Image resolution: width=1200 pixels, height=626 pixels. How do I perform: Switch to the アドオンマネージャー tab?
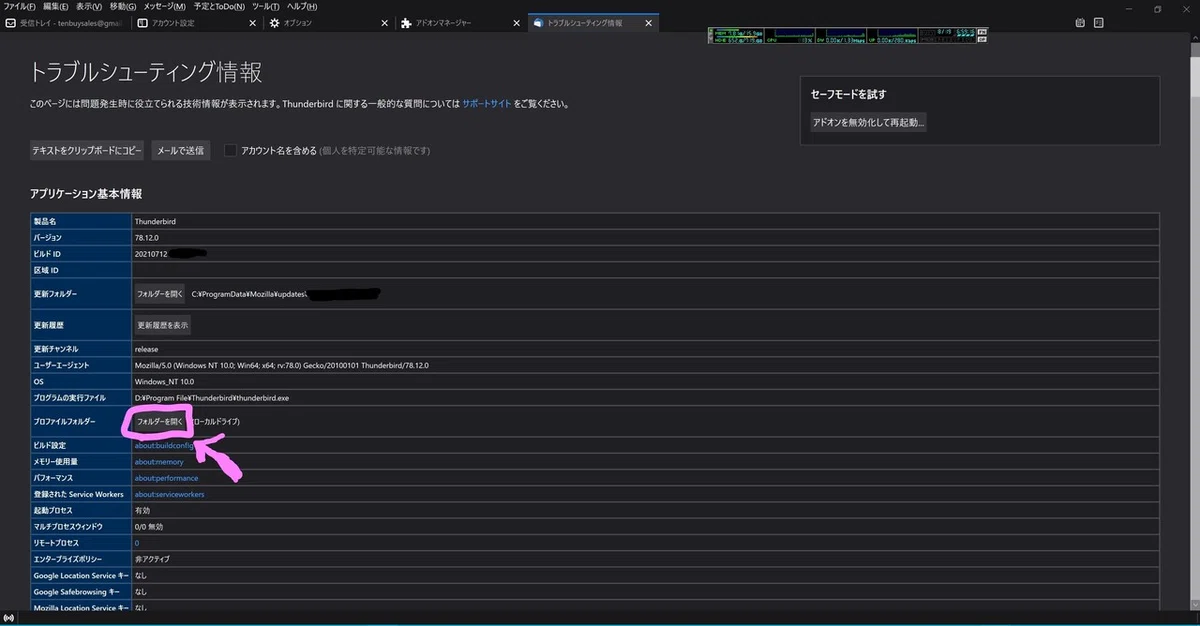[x=459, y=22]
